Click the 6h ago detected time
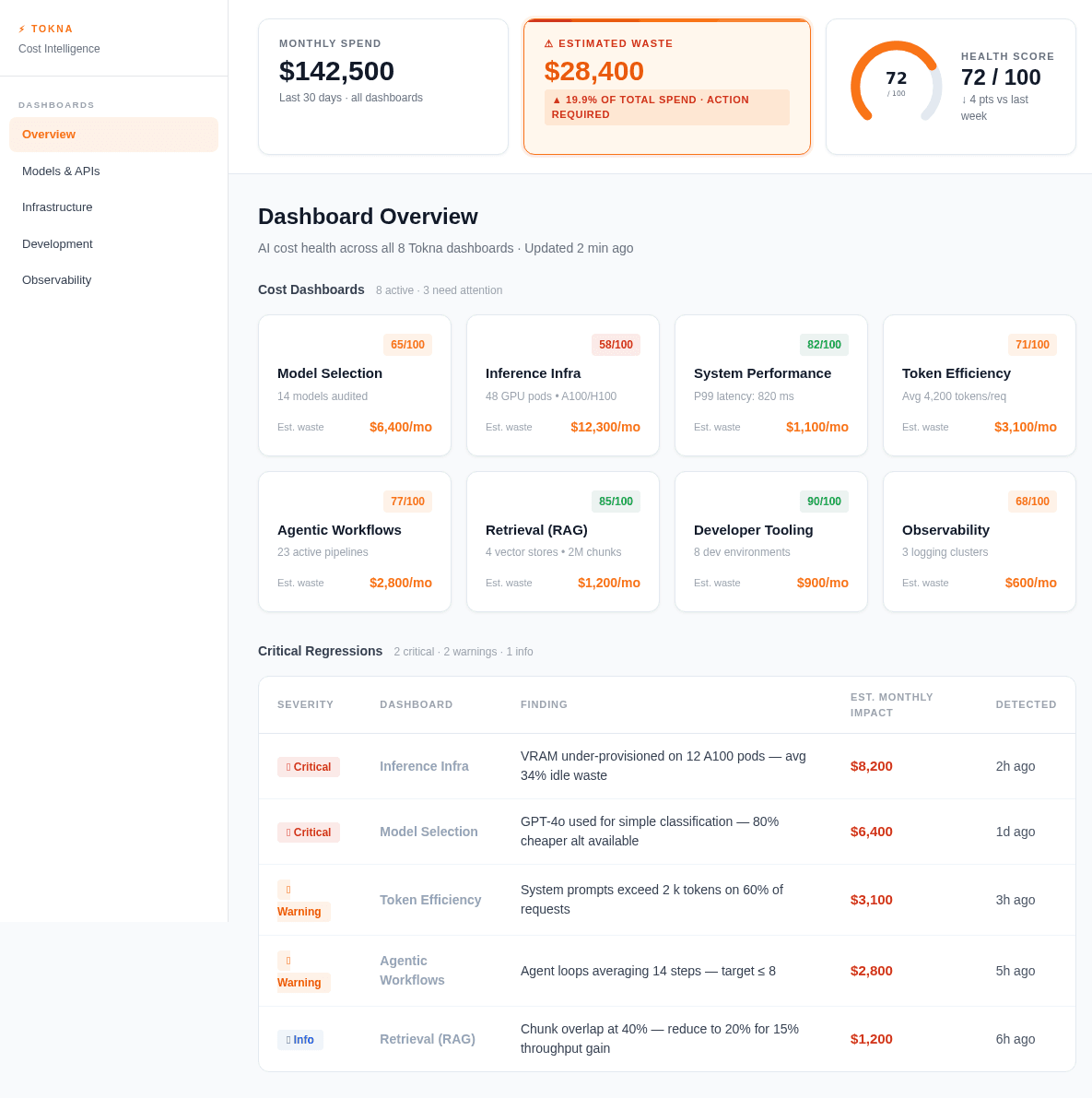This screenshot has width=1092, height=1098. click(1016, 1039)
